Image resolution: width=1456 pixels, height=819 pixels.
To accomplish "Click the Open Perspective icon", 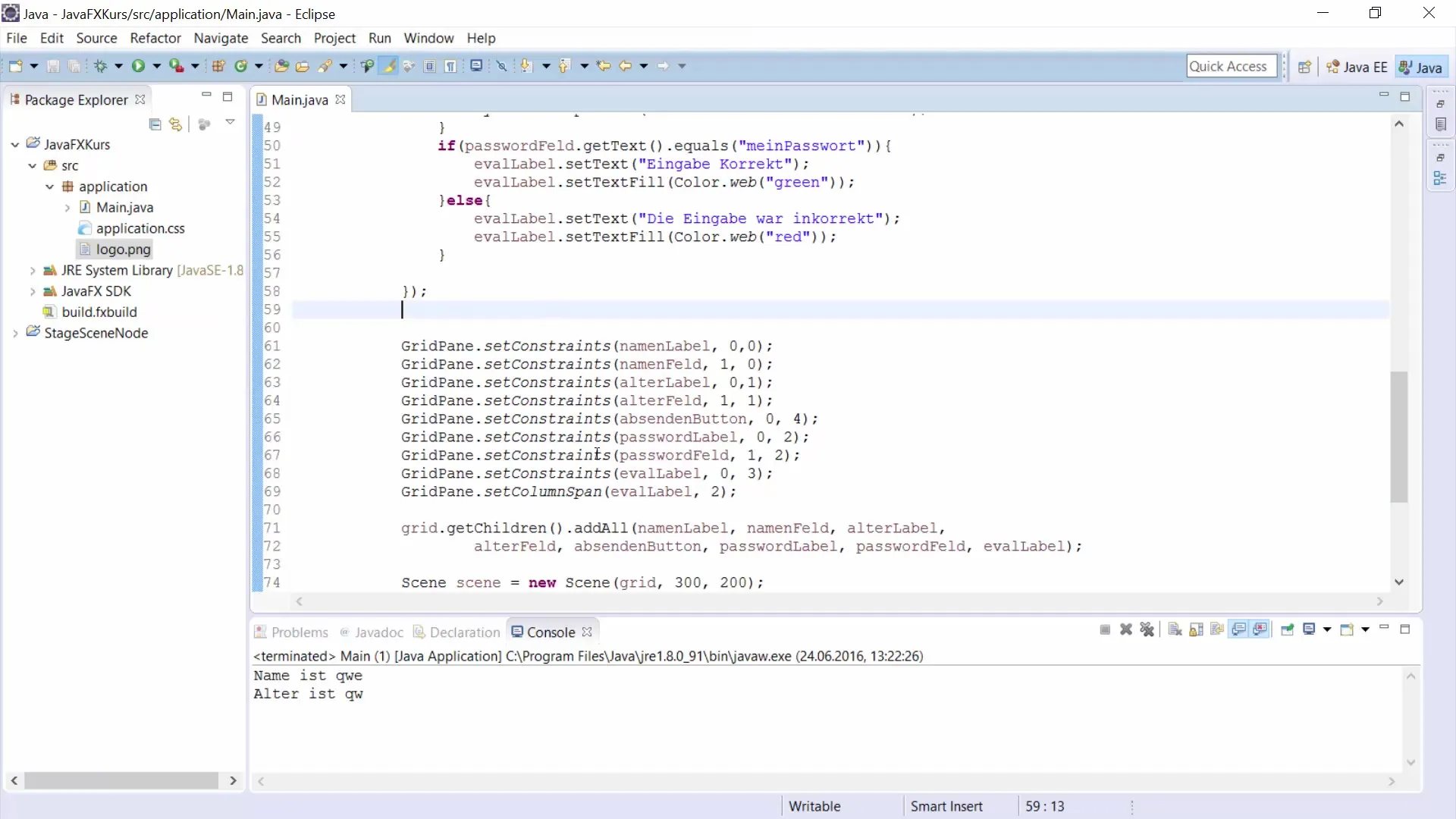I will point(1304,67).
